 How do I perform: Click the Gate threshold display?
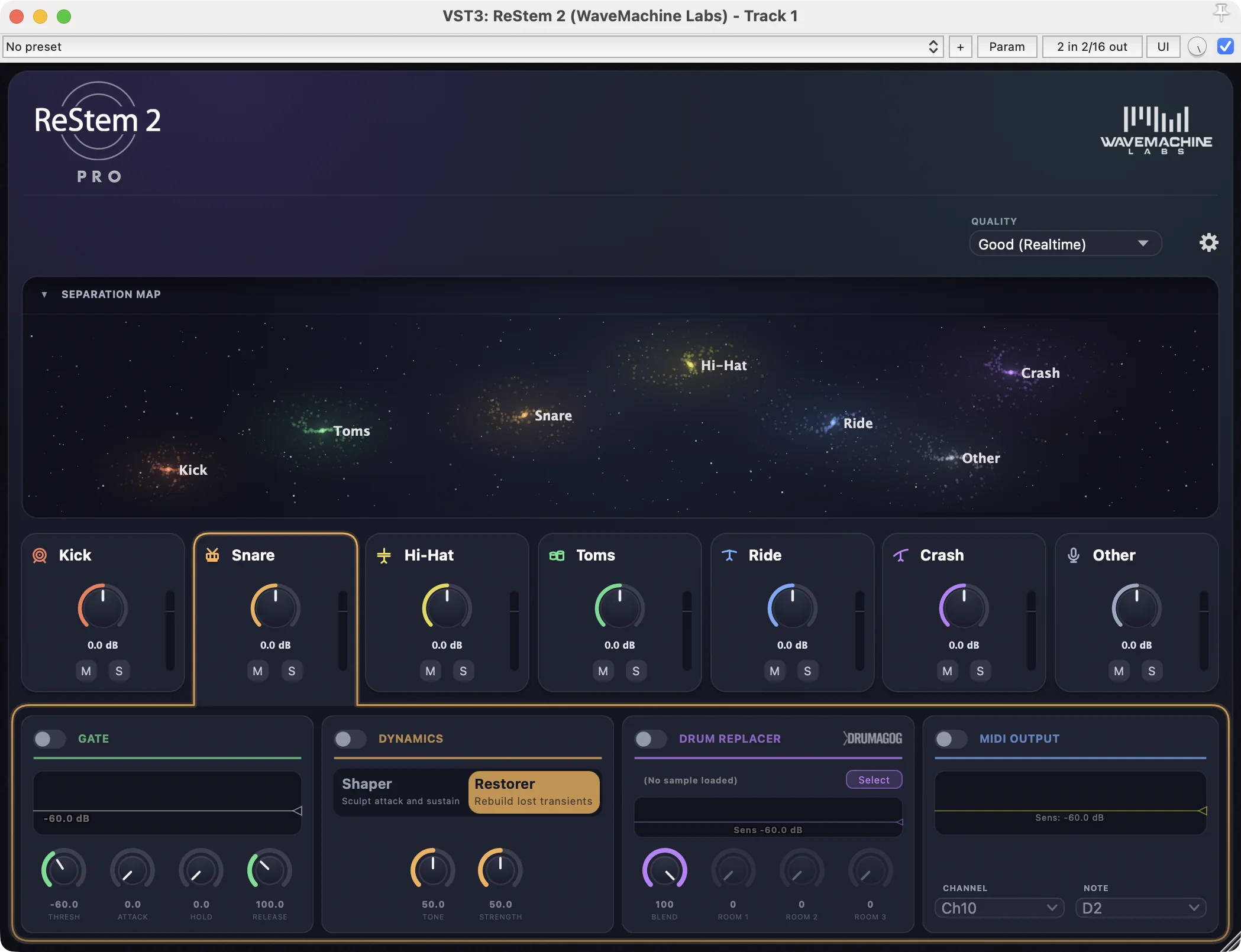(x=167, y=802)
